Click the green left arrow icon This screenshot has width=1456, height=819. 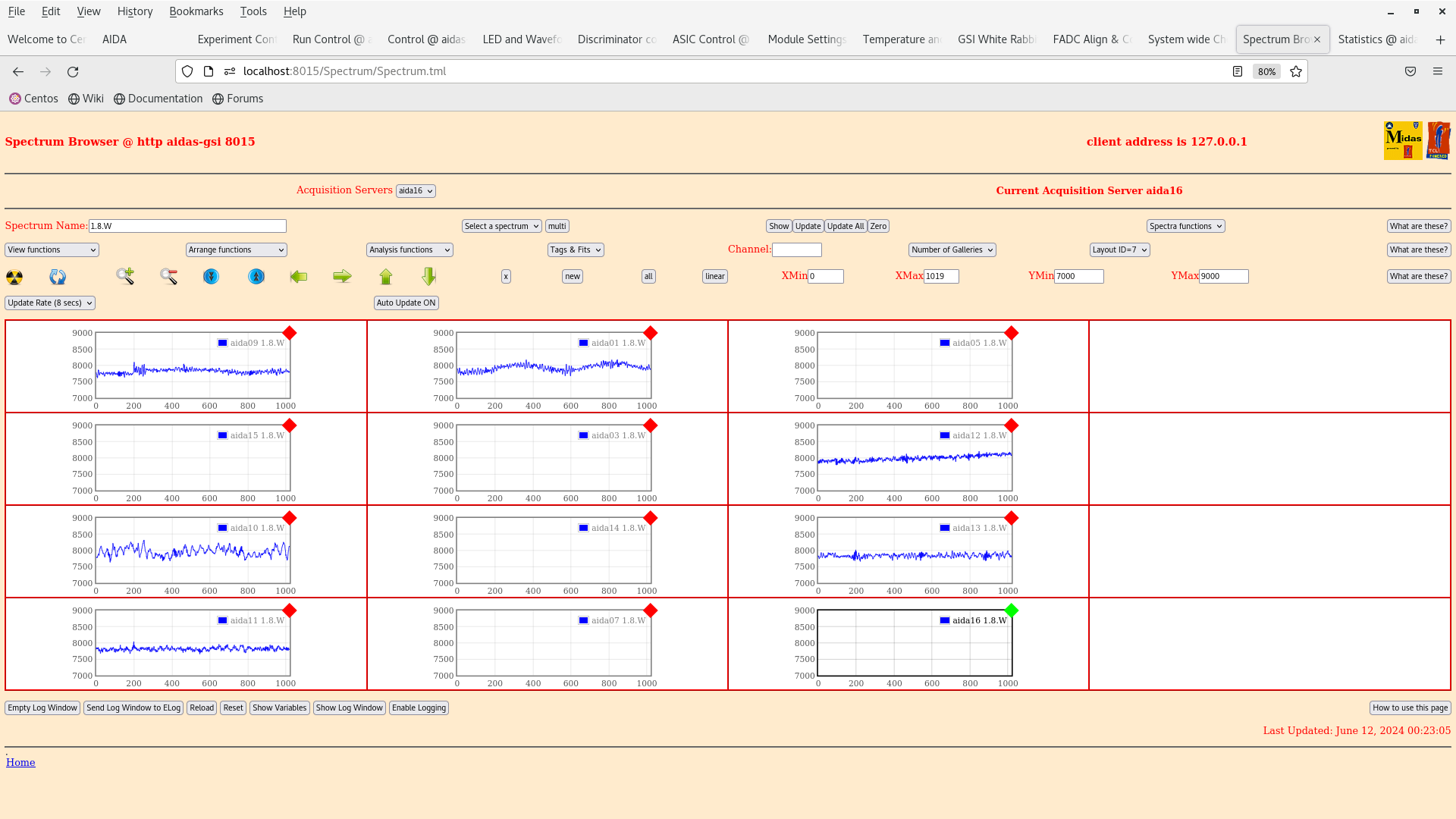[299, 277]
